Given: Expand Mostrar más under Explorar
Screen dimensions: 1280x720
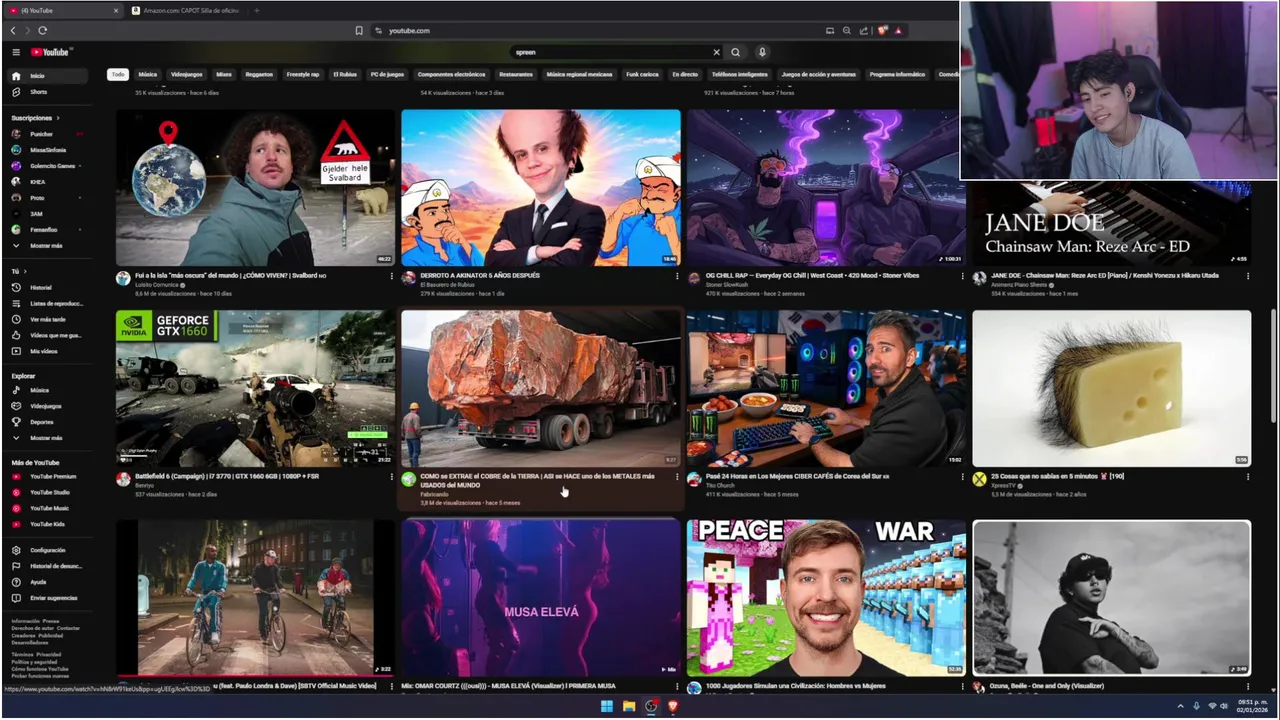Looking at the screenshot, I should click(x=47, y=438).
